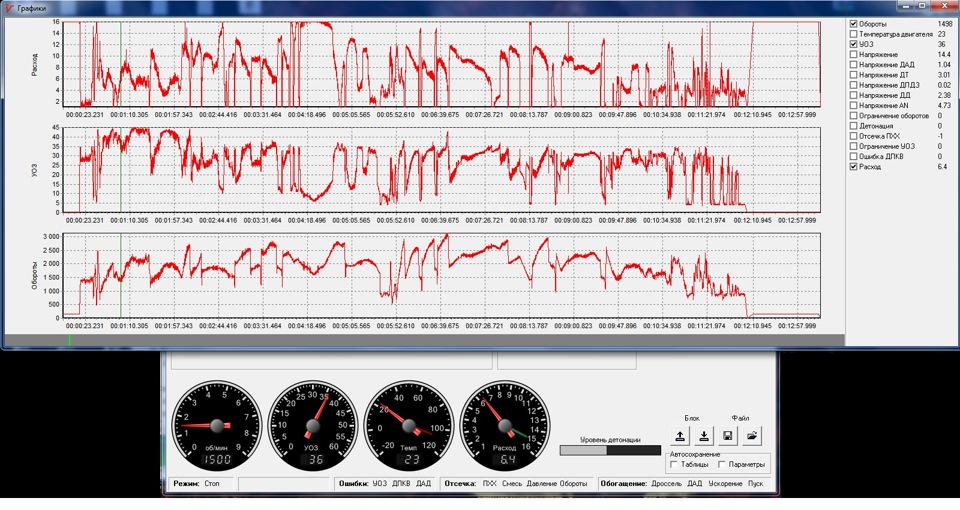Click the Графики window title icon
The height and width of the screenshot is (510, 960).
(x=9, y=8)
